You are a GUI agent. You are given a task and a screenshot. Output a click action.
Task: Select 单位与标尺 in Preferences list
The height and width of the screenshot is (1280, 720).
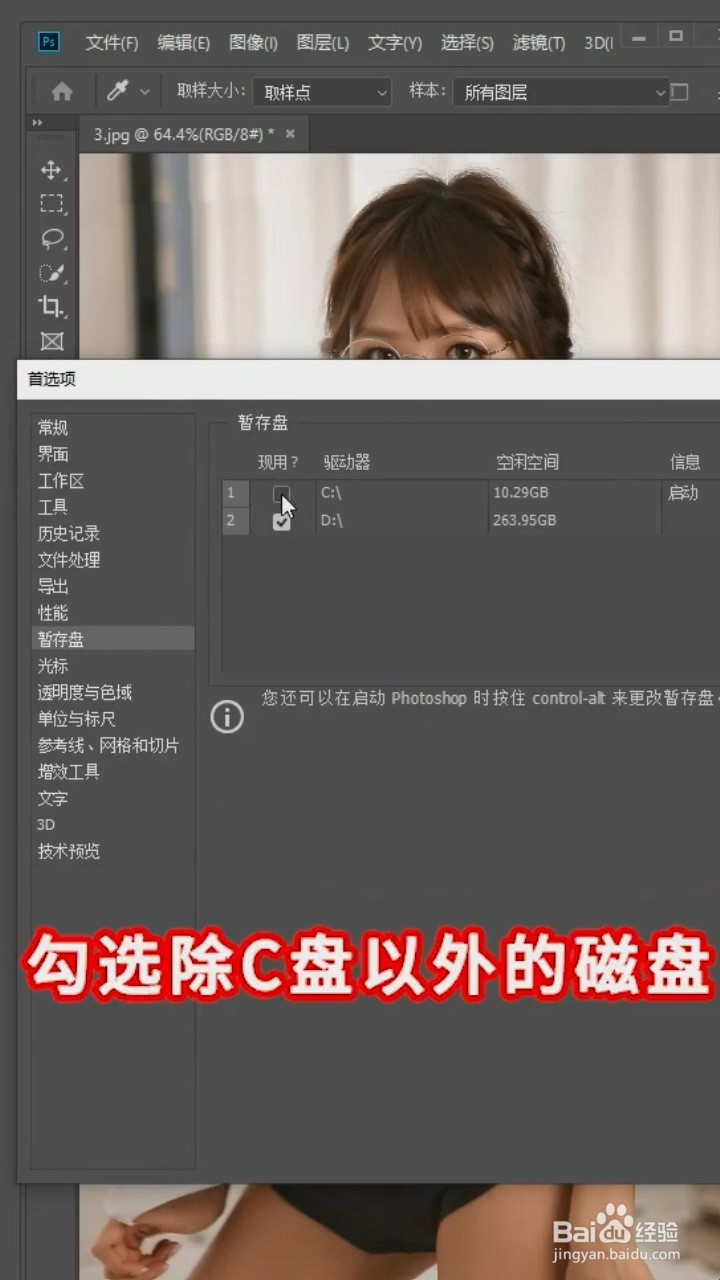click(x=77, y=719)
